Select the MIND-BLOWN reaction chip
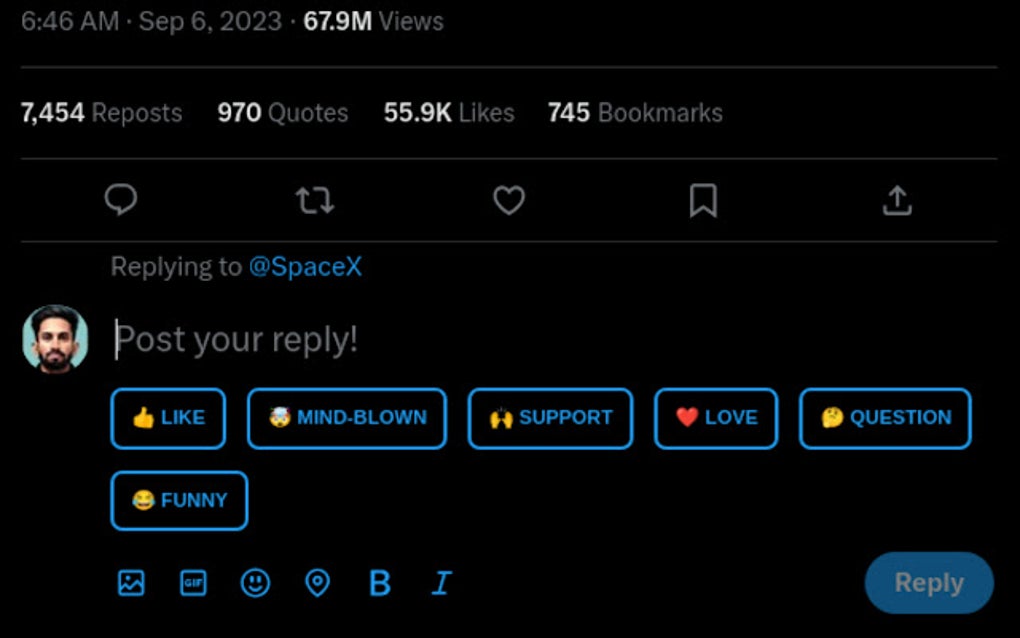 point(346,418)
